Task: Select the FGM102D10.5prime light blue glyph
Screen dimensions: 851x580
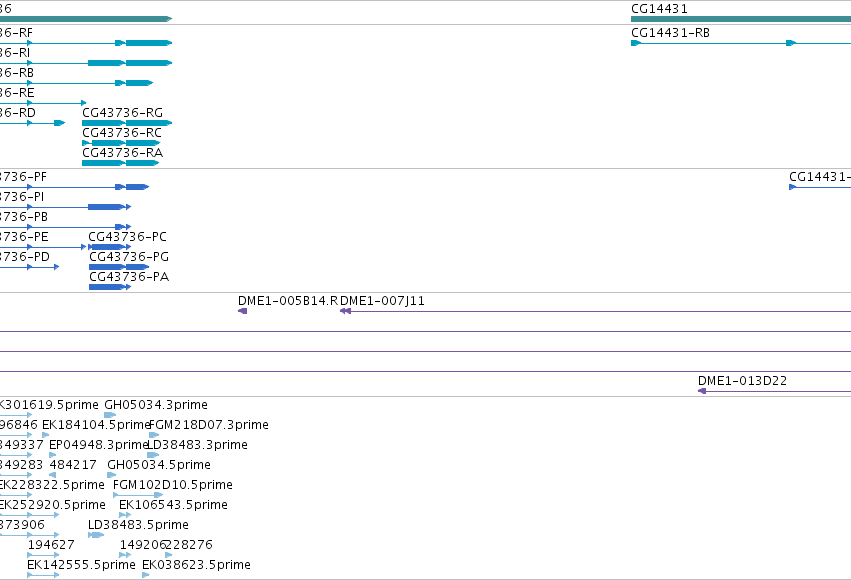Action: coord(138,495)
